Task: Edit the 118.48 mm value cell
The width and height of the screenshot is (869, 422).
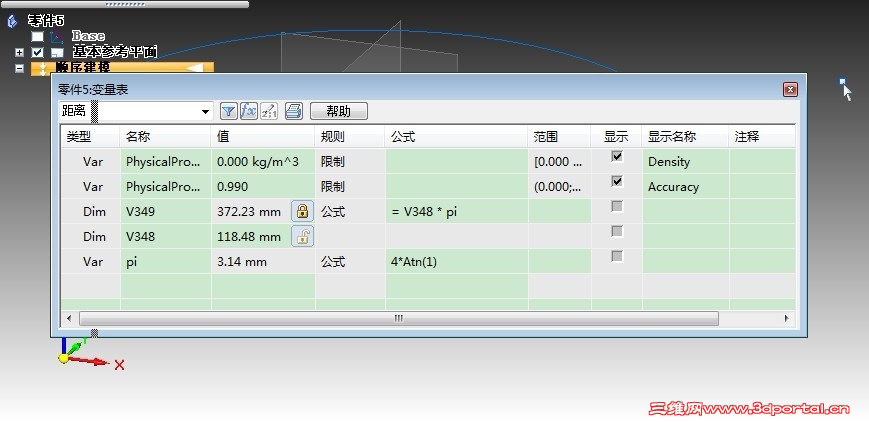Action: tap(251, 236)
